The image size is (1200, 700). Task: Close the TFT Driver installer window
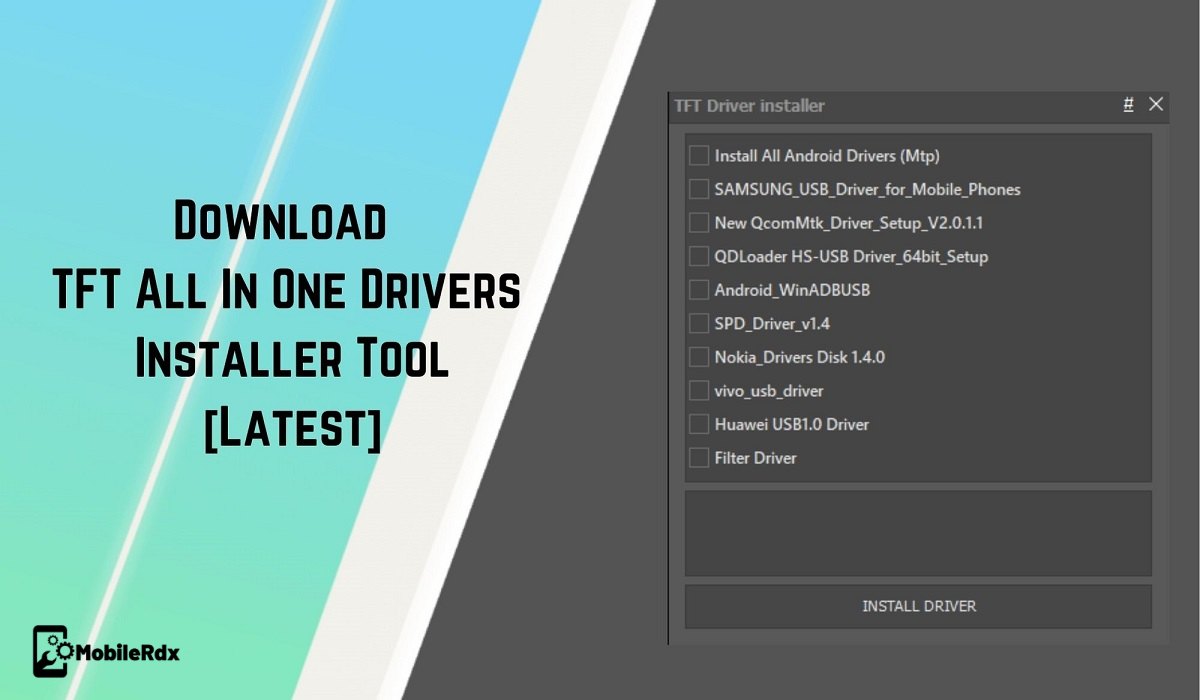point(1156,104)
